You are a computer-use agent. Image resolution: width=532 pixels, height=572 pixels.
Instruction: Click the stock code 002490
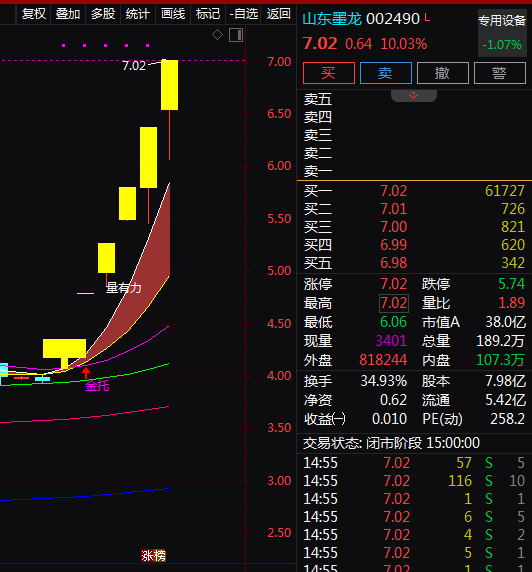[393, 19]
